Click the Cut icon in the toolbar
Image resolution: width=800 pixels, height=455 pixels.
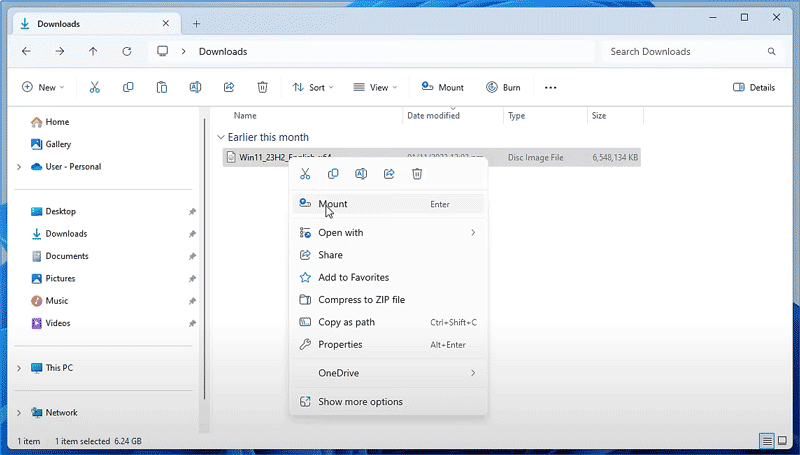pos(94,87)
